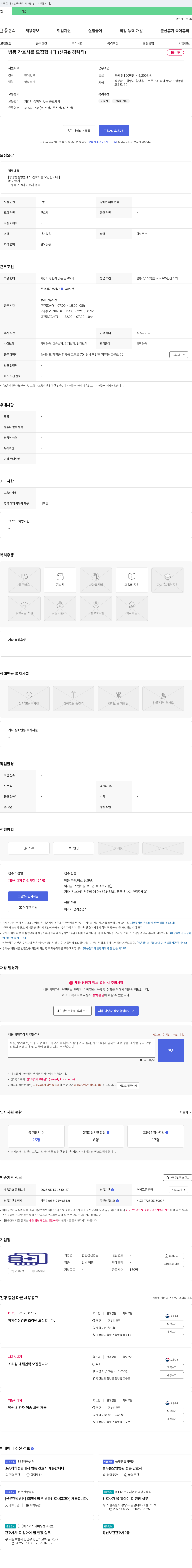This screenshot has height=1568, width=192.
Task: Click the 채용정보 button in 기업정보
Action: pyautogui.click(x=172, y=1264)
